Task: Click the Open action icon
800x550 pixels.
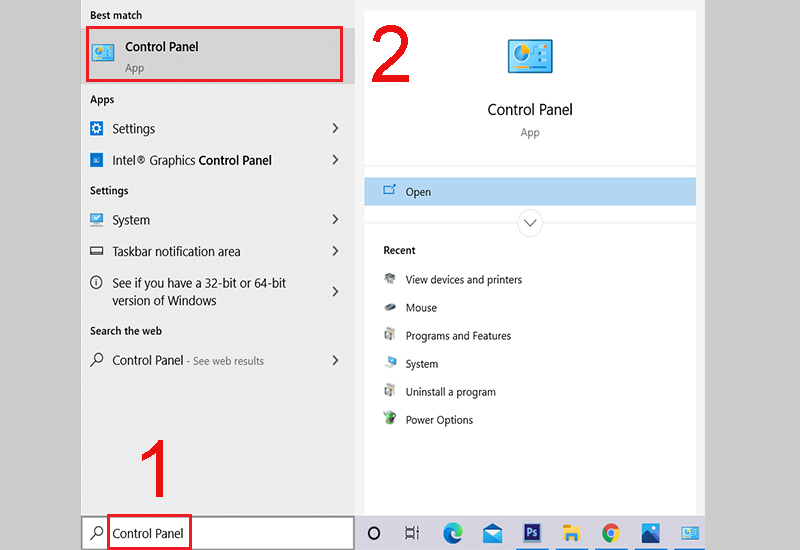Action: coord(389,190)
